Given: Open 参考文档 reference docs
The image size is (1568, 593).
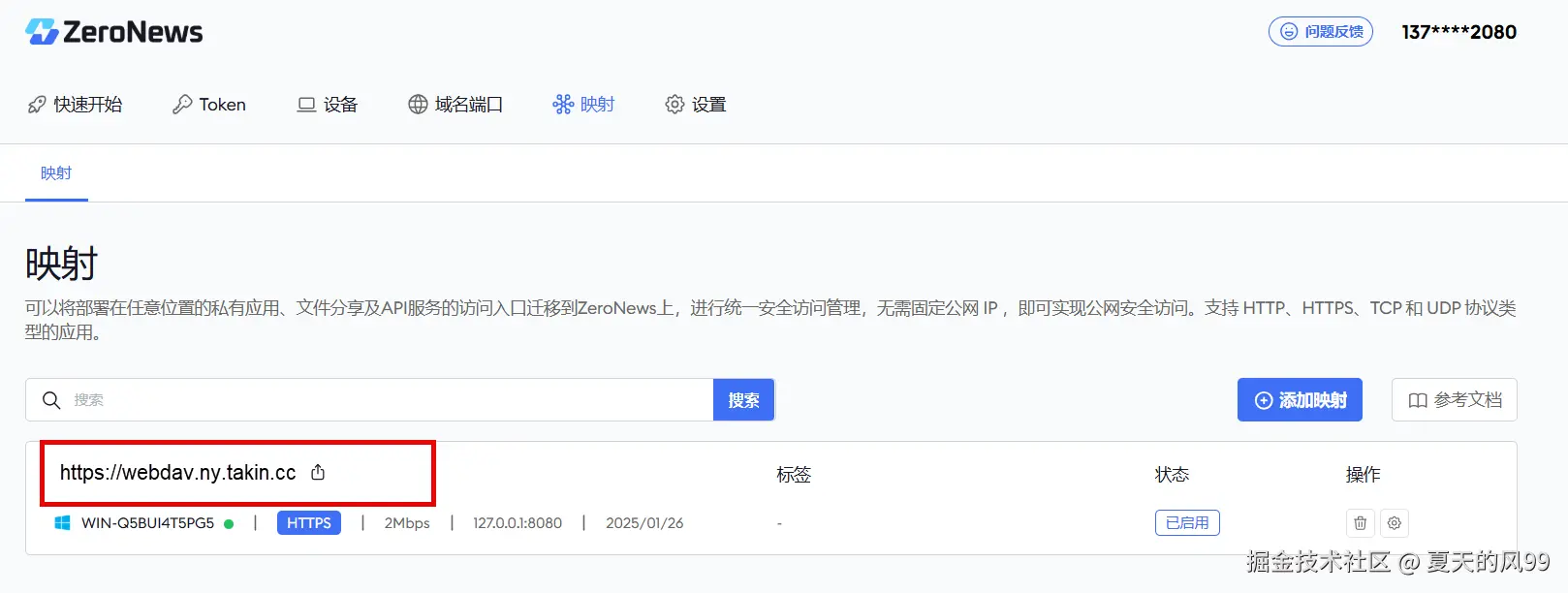Looking at the screenshot, I should point(1455,400).
